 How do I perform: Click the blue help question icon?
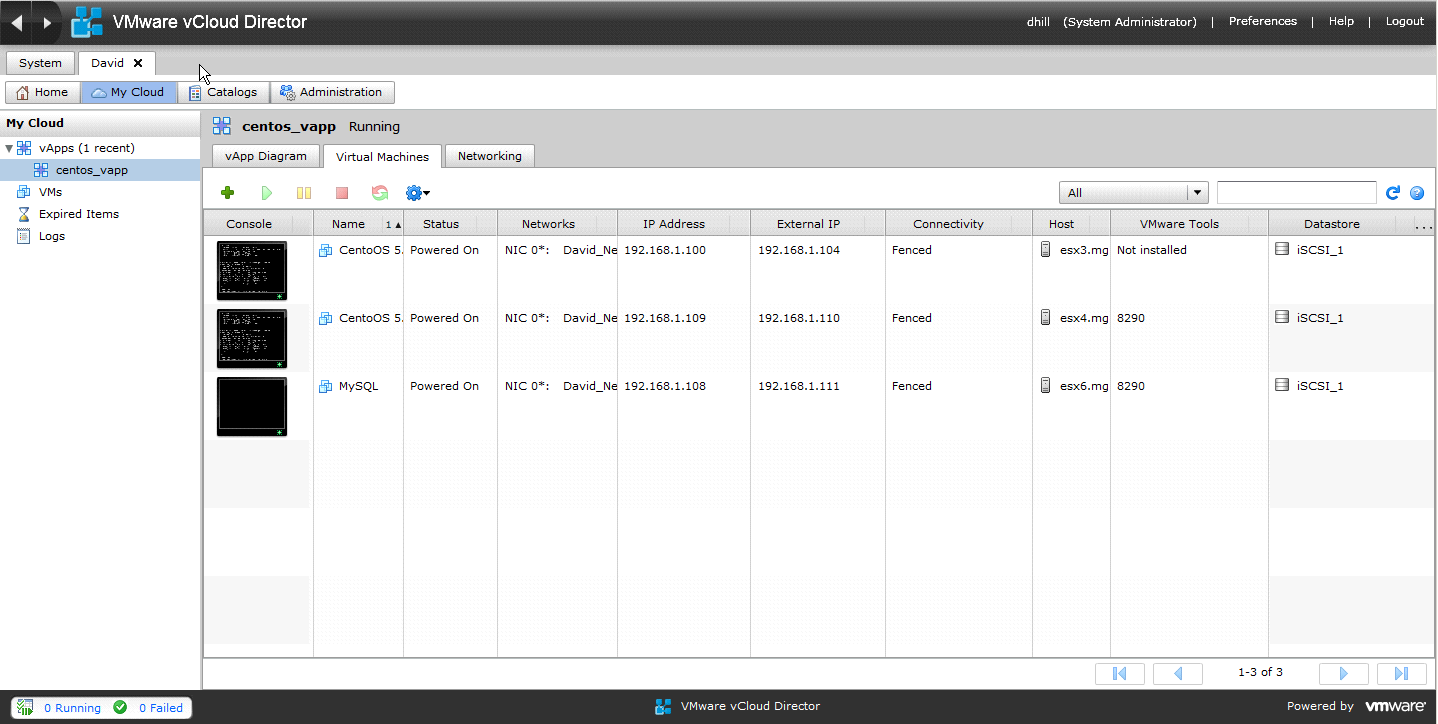(1417, 193)
